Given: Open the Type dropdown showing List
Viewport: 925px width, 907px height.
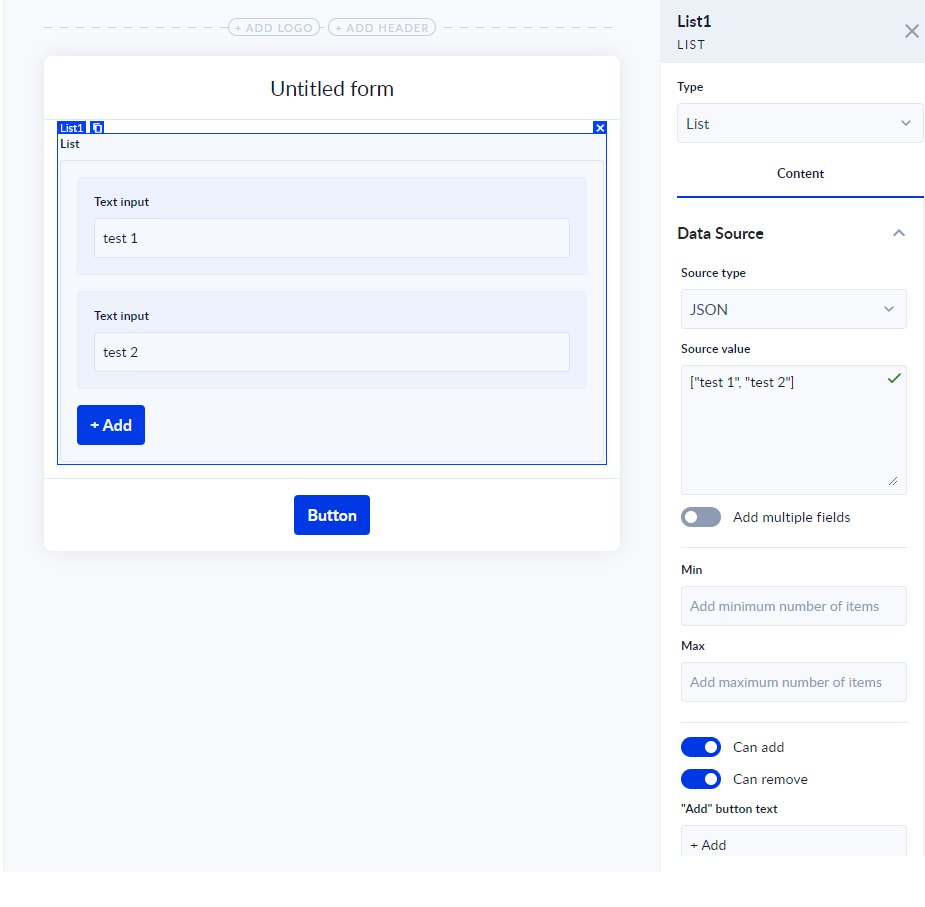Looking at the screenshot, I should pyautogui.click(x=799, y=124).
